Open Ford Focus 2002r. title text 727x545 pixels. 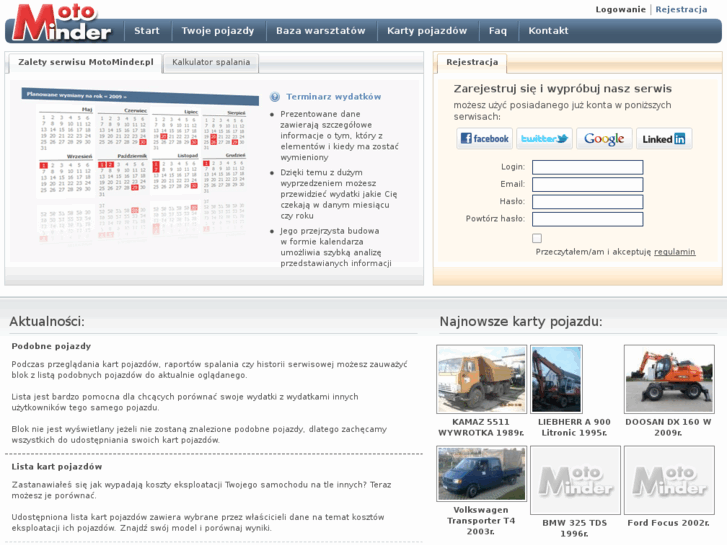click(668, 523)
